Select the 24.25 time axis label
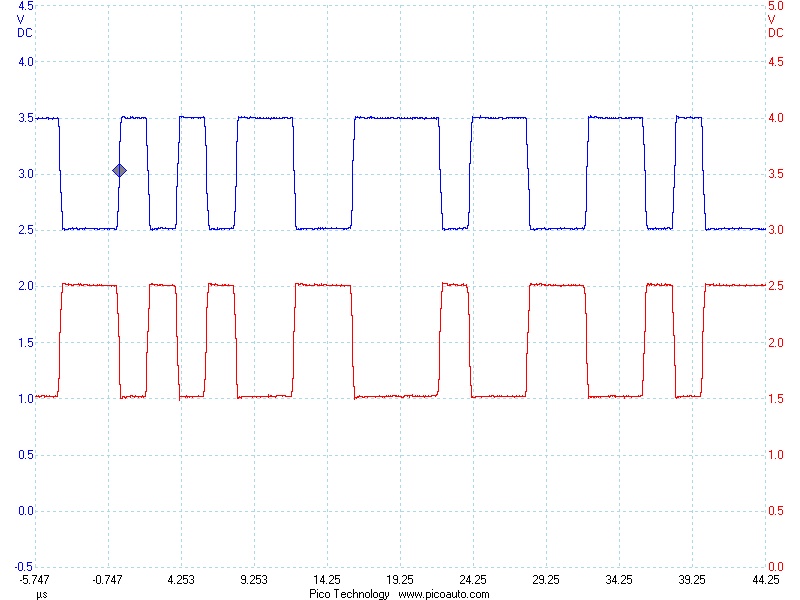 [473, 580]
